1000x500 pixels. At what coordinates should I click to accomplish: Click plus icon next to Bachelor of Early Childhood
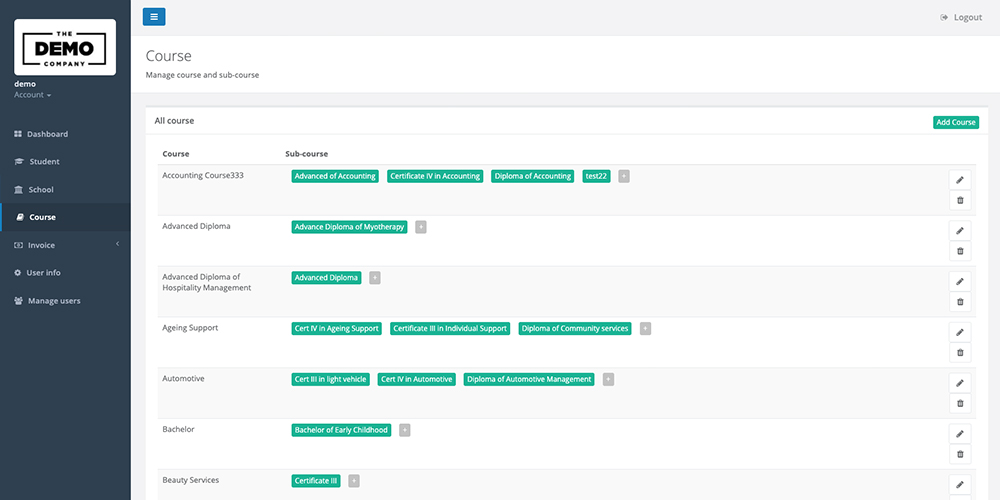405,430
